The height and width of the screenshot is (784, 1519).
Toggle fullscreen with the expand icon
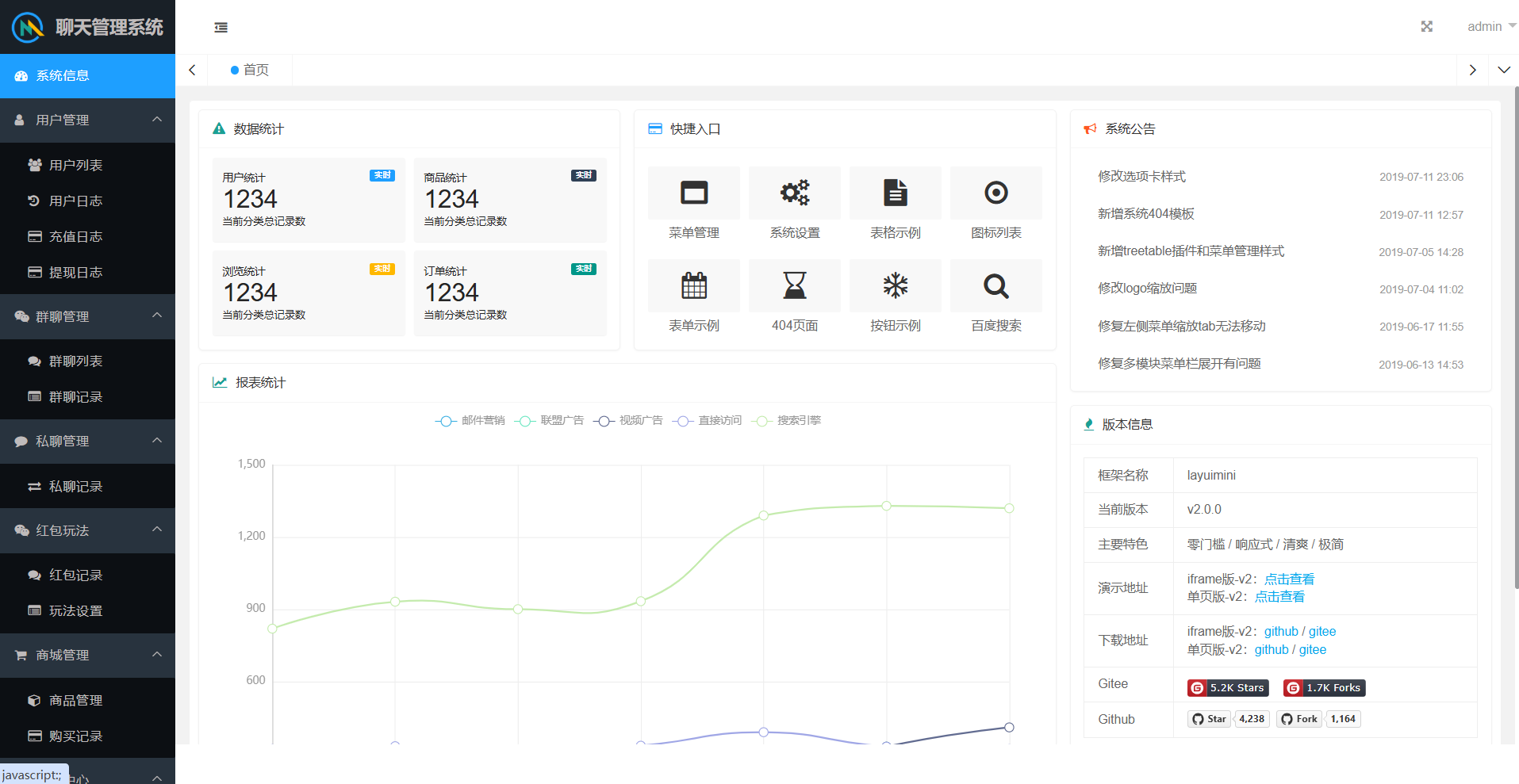point(1426,27)
